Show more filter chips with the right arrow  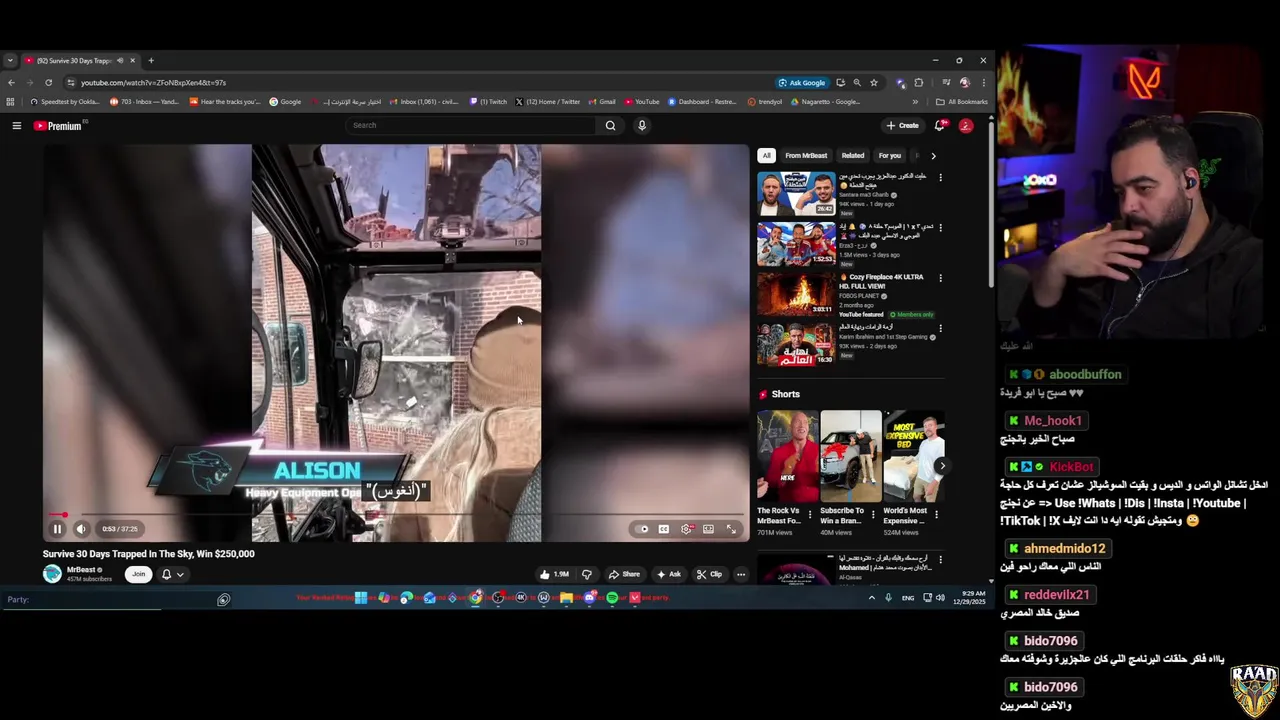pyautogui.click(x=933, y=155)
